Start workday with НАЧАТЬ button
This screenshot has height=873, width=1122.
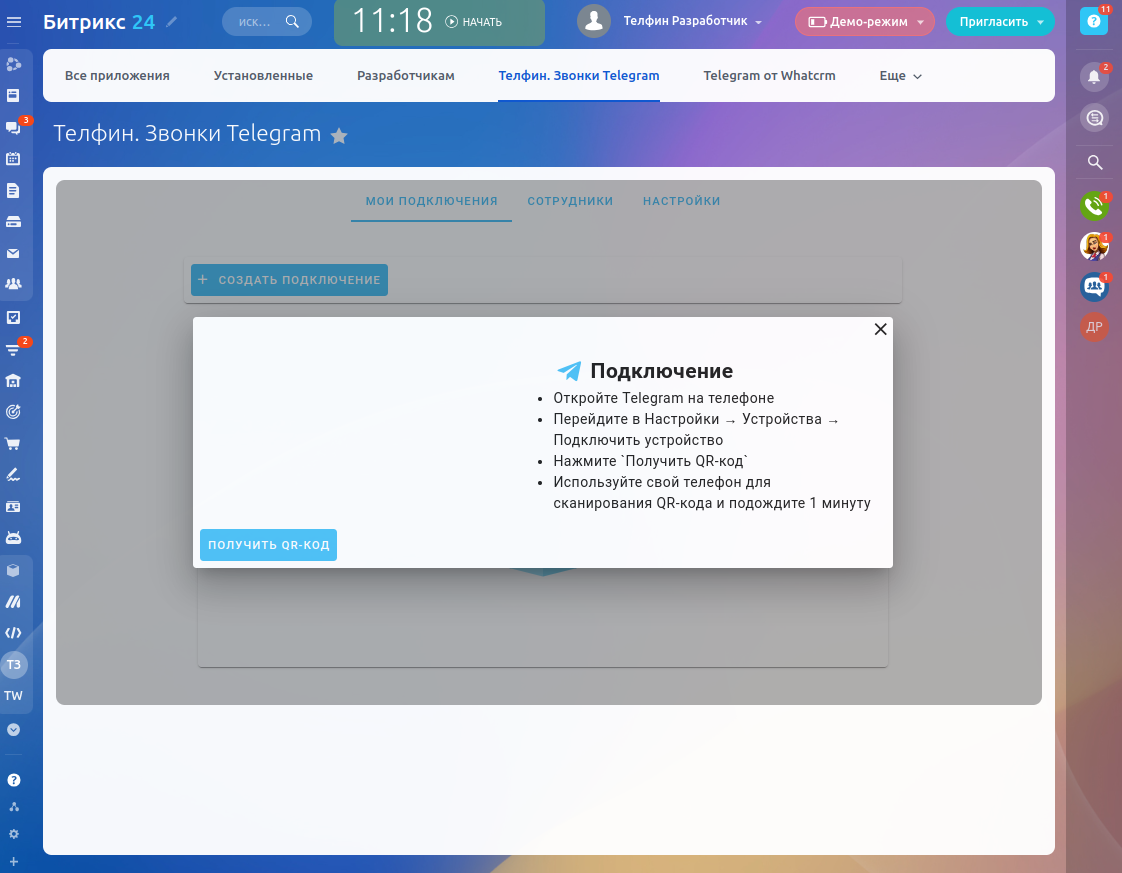(x=474, y=21)
